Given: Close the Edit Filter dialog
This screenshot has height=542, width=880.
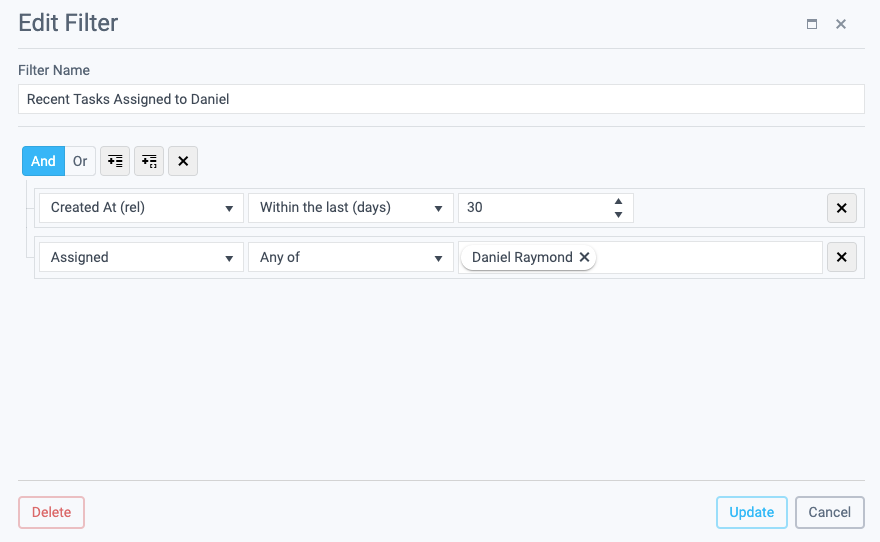Looking at the screenshot, I should 841,24.
